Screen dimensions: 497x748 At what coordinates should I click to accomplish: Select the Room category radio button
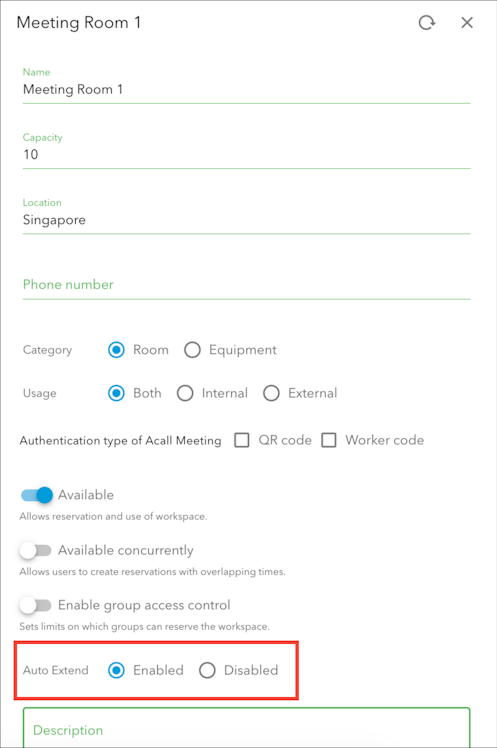116,350
